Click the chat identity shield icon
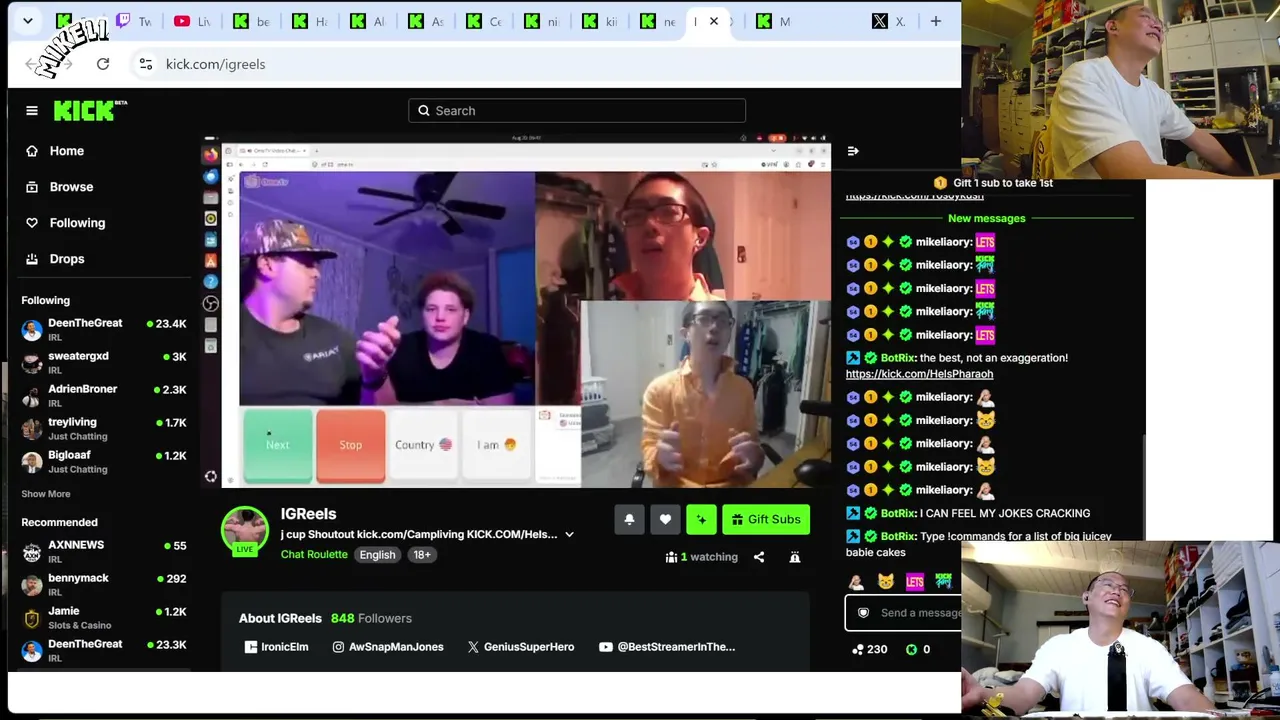The height and width of the screenshot is (720, 1280). click(864, 613)
